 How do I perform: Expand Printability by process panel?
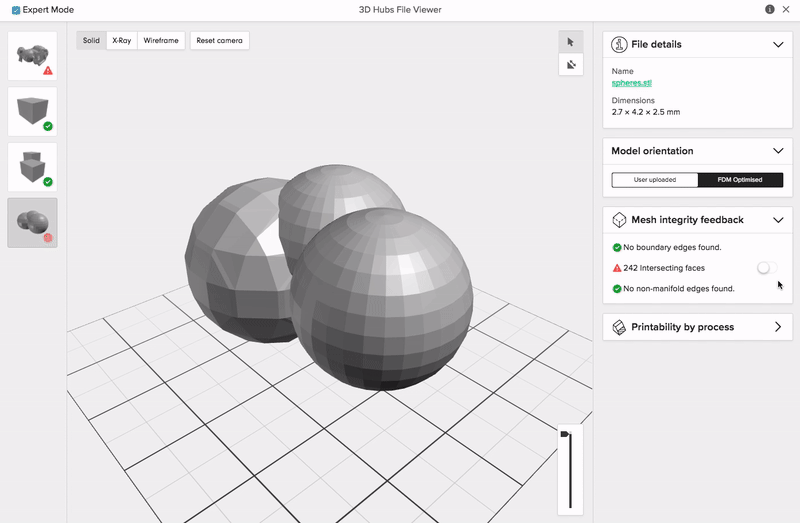778,327
